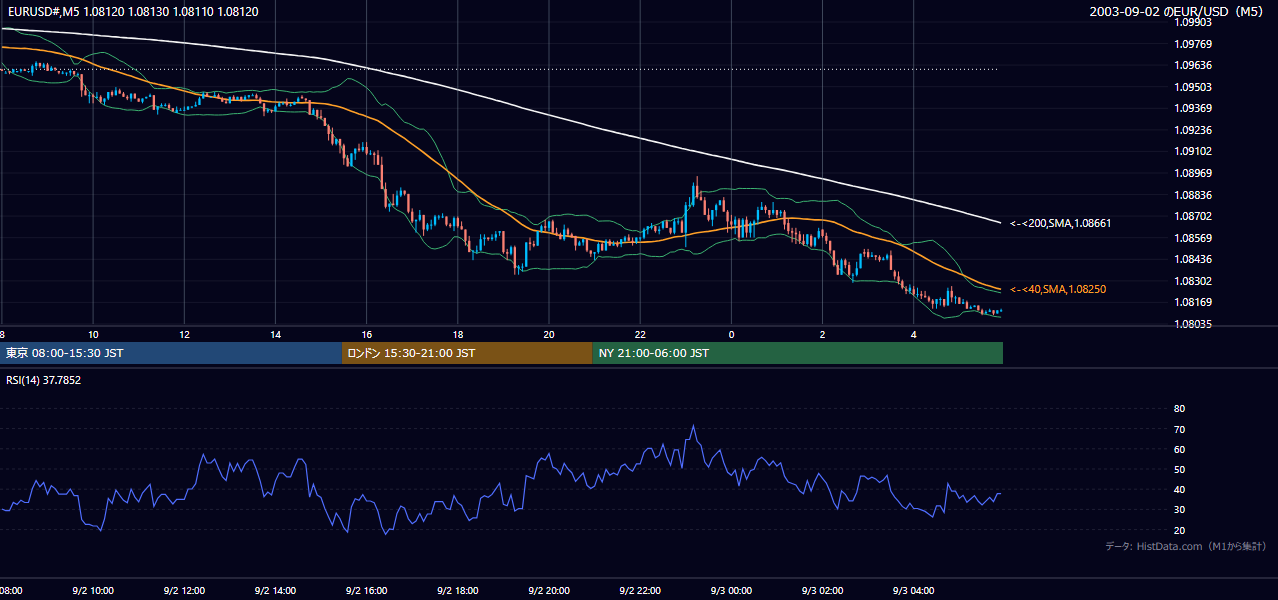Select the London 15:30-21:00 JST session bar

(467, 353)
